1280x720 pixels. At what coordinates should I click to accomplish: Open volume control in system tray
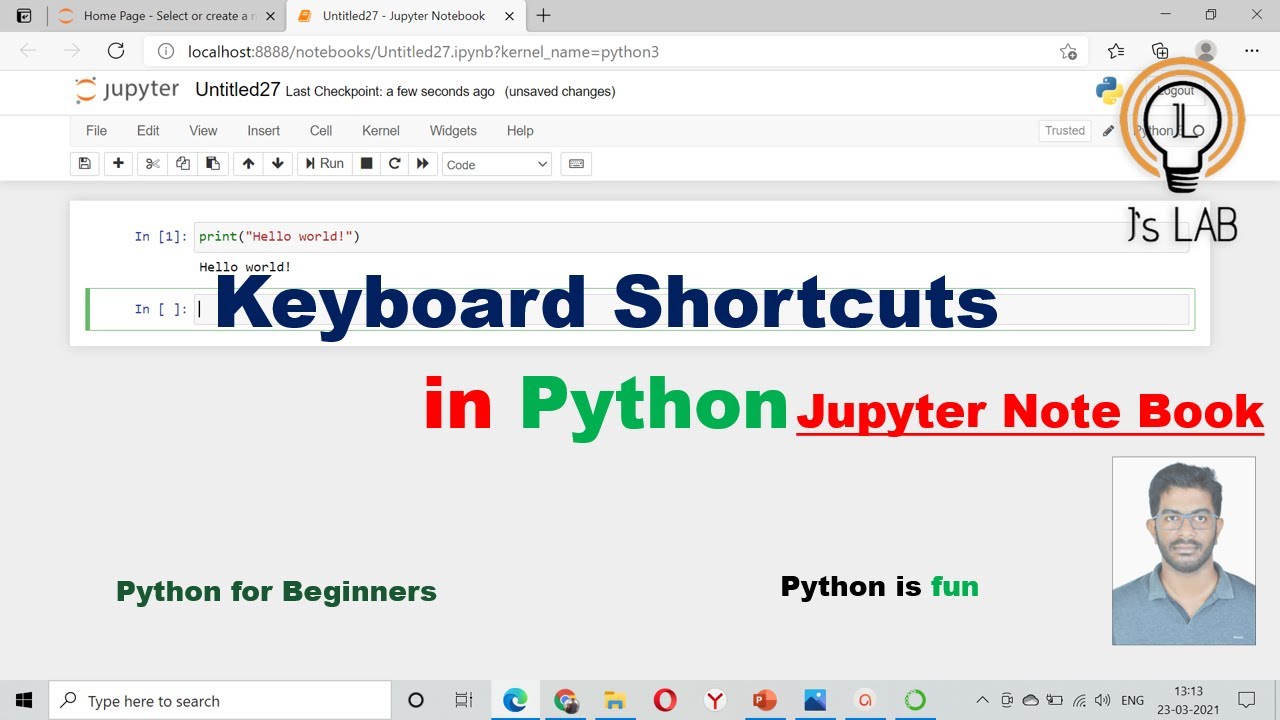[x=1103, y=700]
